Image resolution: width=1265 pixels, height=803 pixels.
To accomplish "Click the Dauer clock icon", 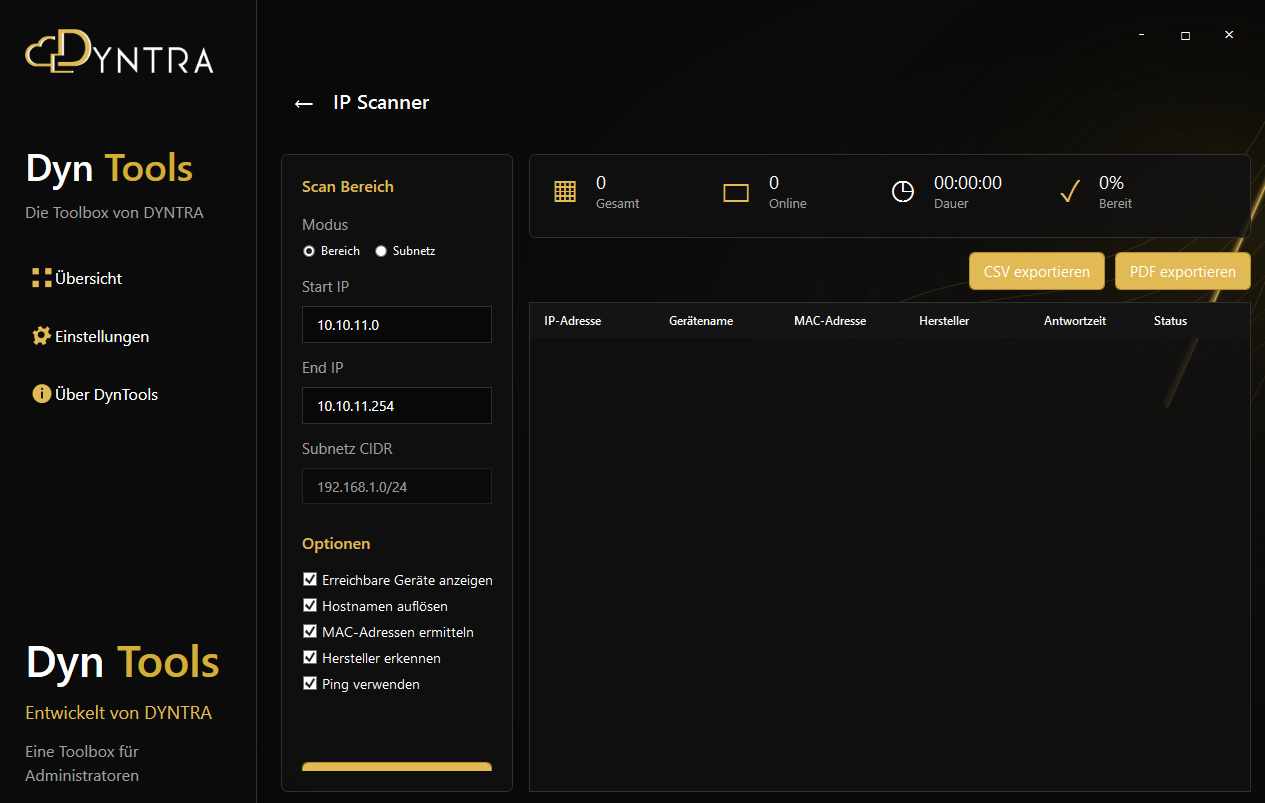I will tap(903, 191).
